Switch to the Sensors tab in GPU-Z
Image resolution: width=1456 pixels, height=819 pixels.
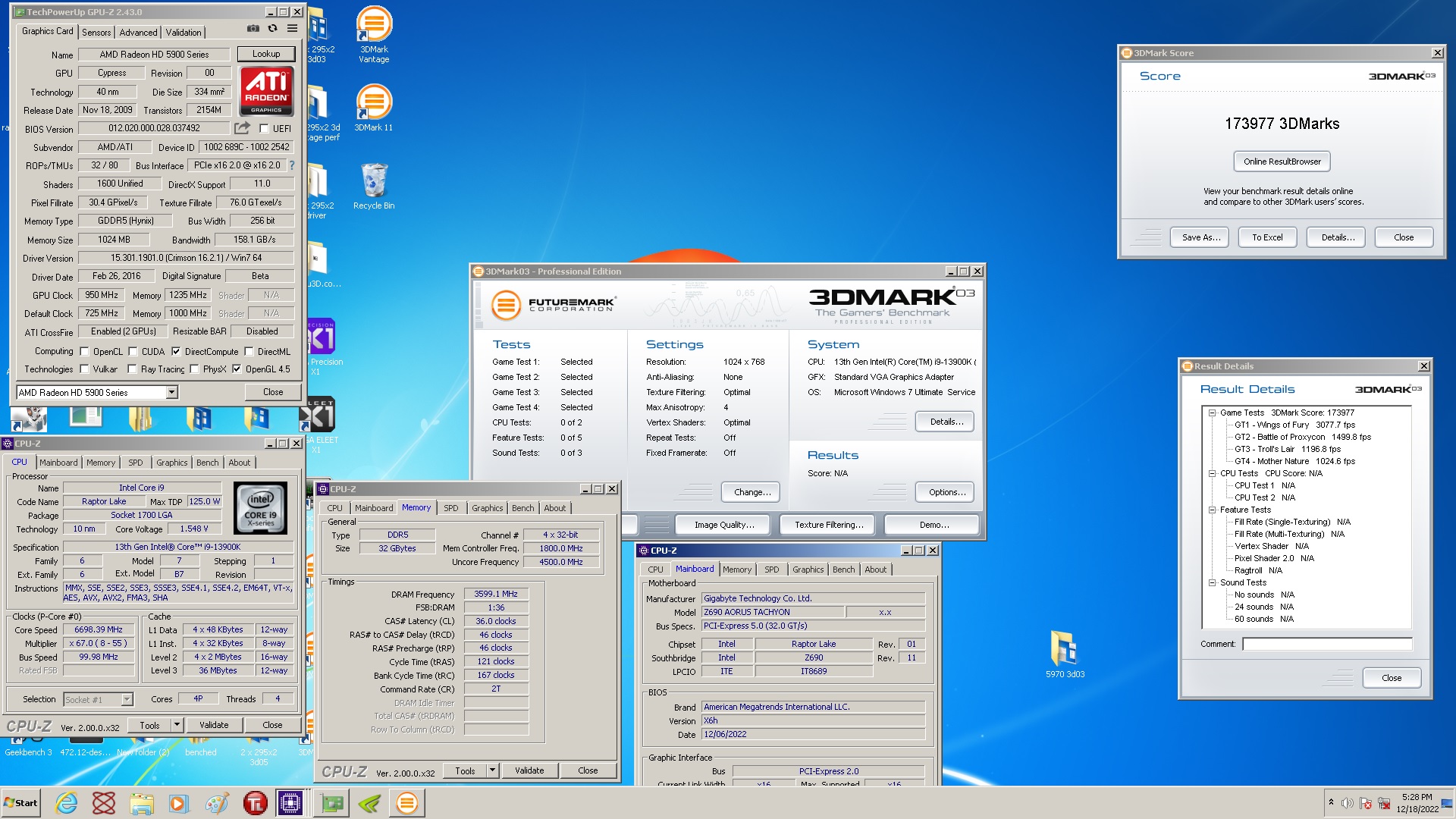tap(96, 33)
